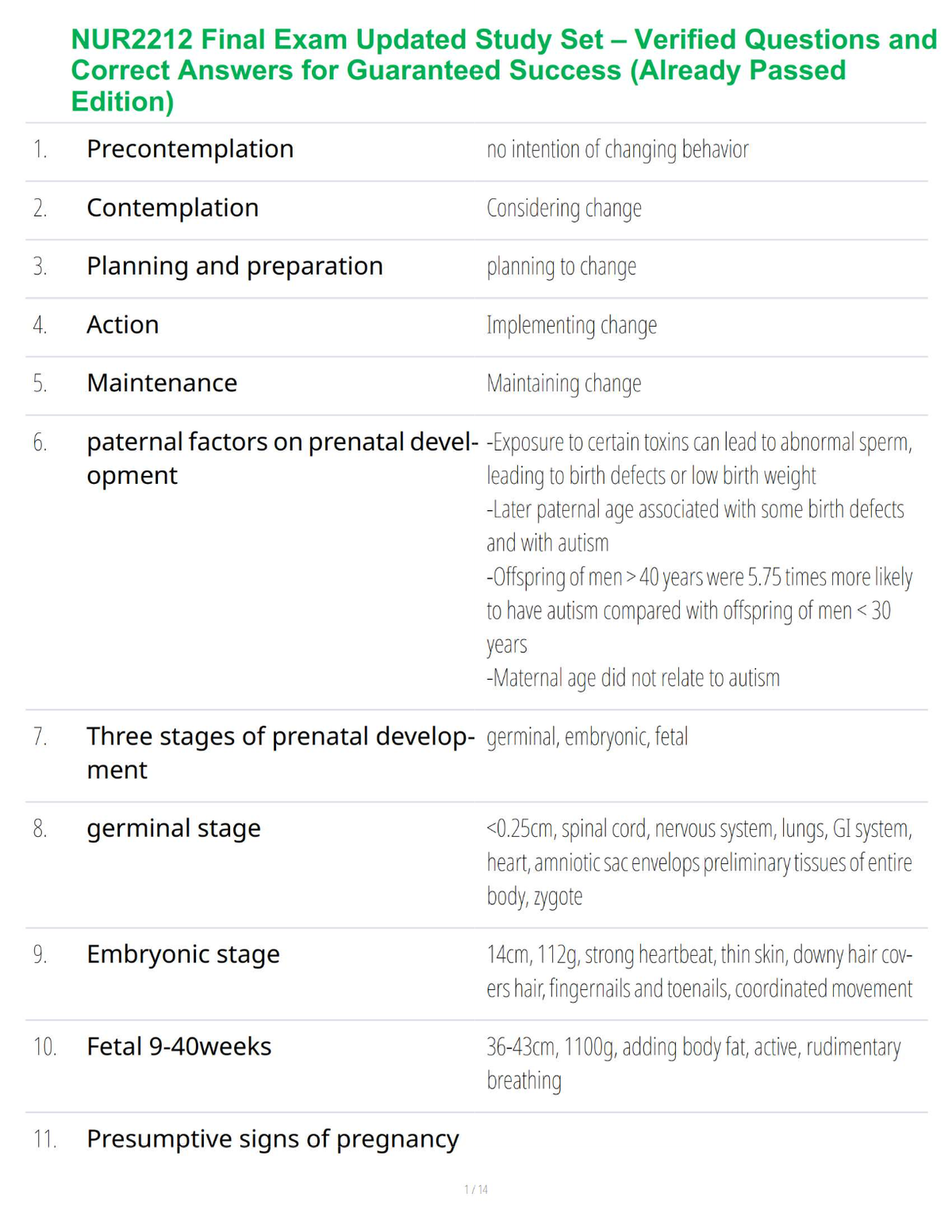Click the 'Implementing change' definition
This screenshot has height=1232, width=952.
(x=571, y=325)
